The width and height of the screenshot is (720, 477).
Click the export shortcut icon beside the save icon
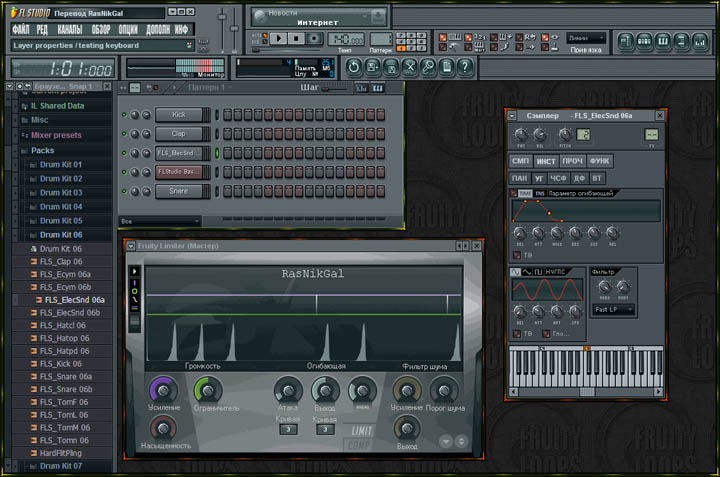391,67
